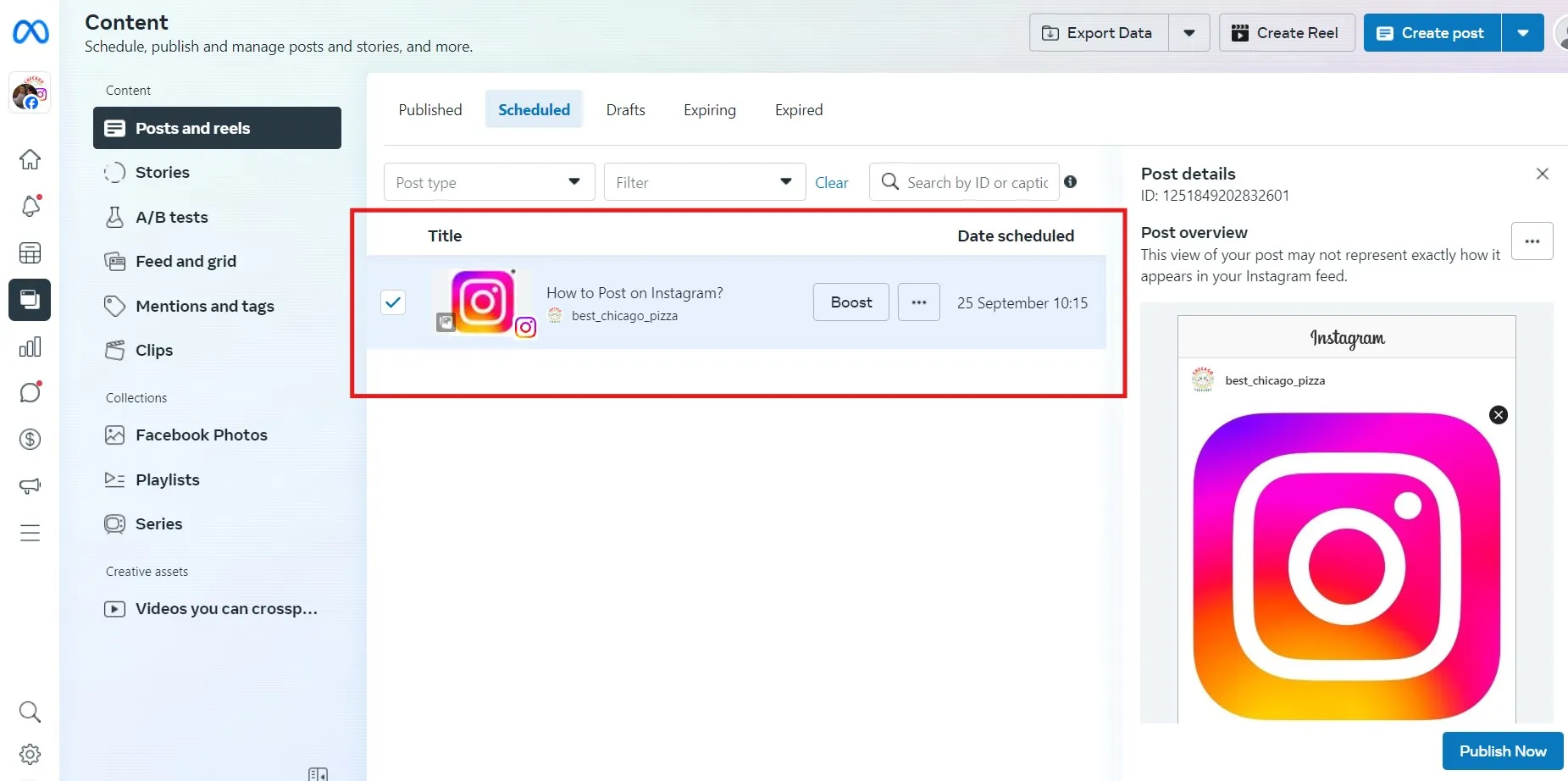Expand Create post dropdown arrow
Image resolution: width=1568 pixels, height=781 pixels.
[x=1523, y=33]
